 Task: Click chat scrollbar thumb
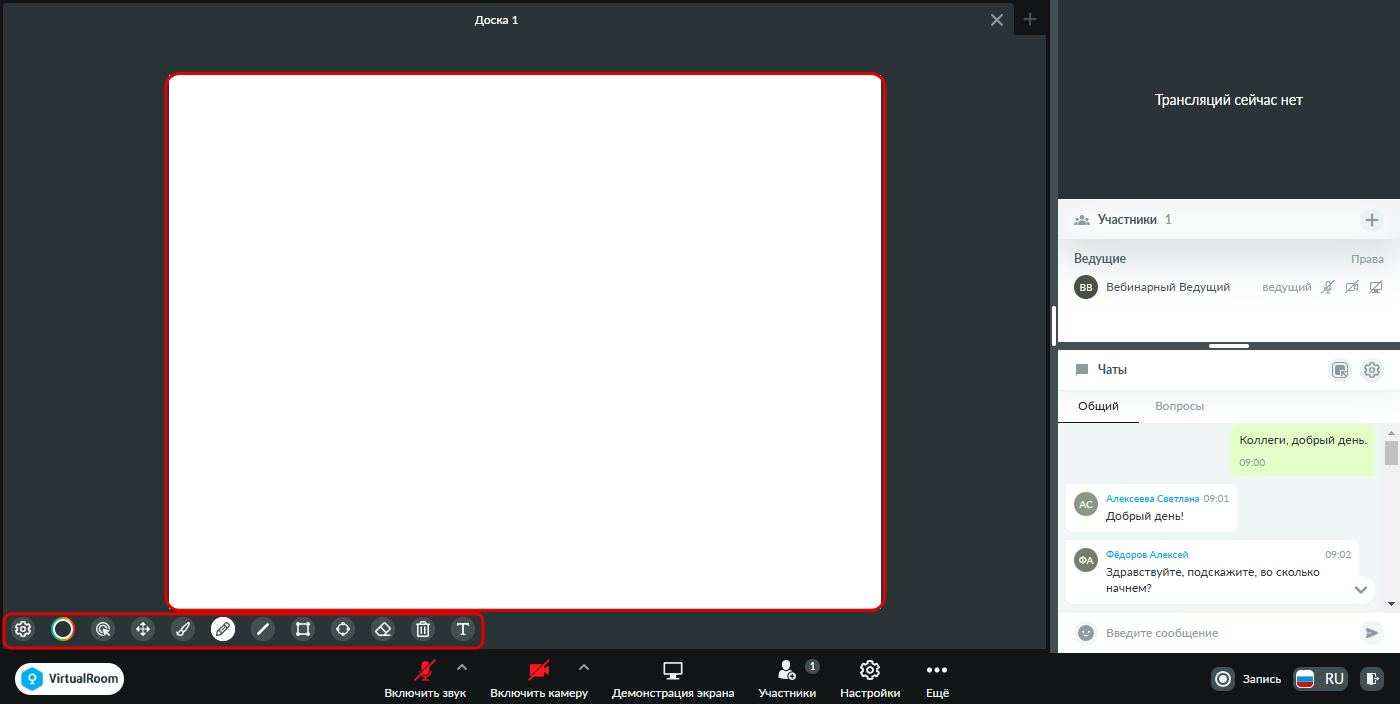pos(1391,453)
